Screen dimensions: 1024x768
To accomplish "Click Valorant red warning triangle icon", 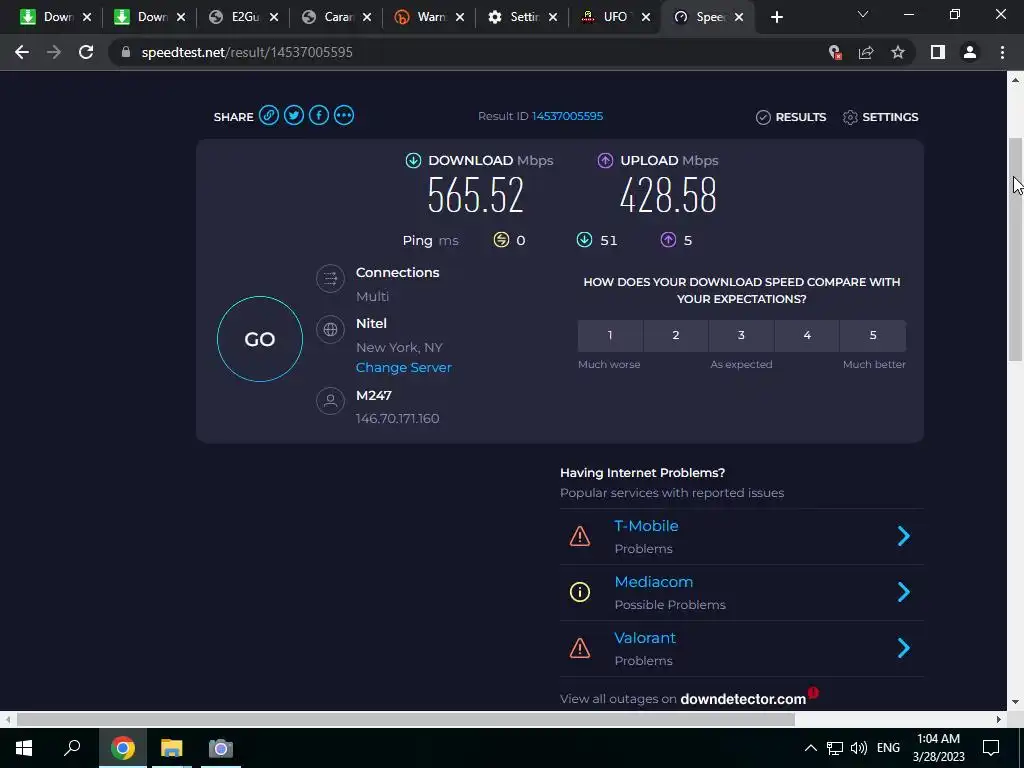I will (x=580, y=648).
